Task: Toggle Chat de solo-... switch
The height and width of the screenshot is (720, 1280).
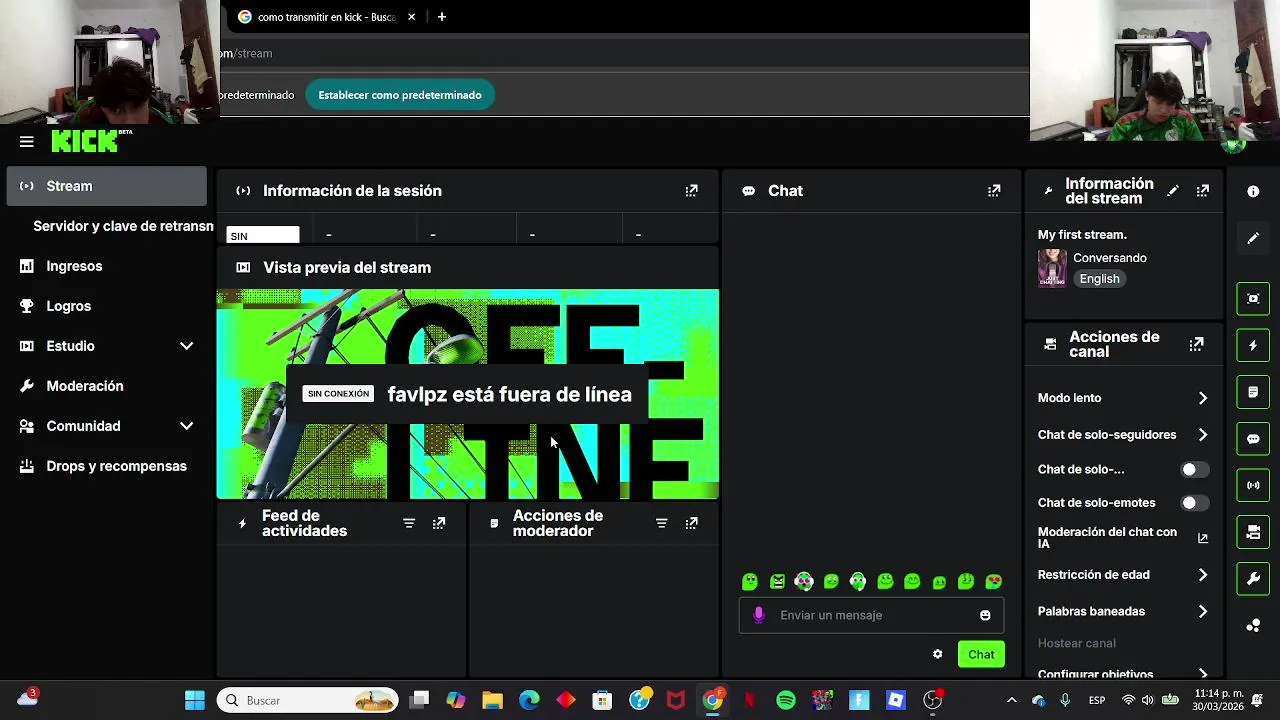Action: coord(1195,469)
